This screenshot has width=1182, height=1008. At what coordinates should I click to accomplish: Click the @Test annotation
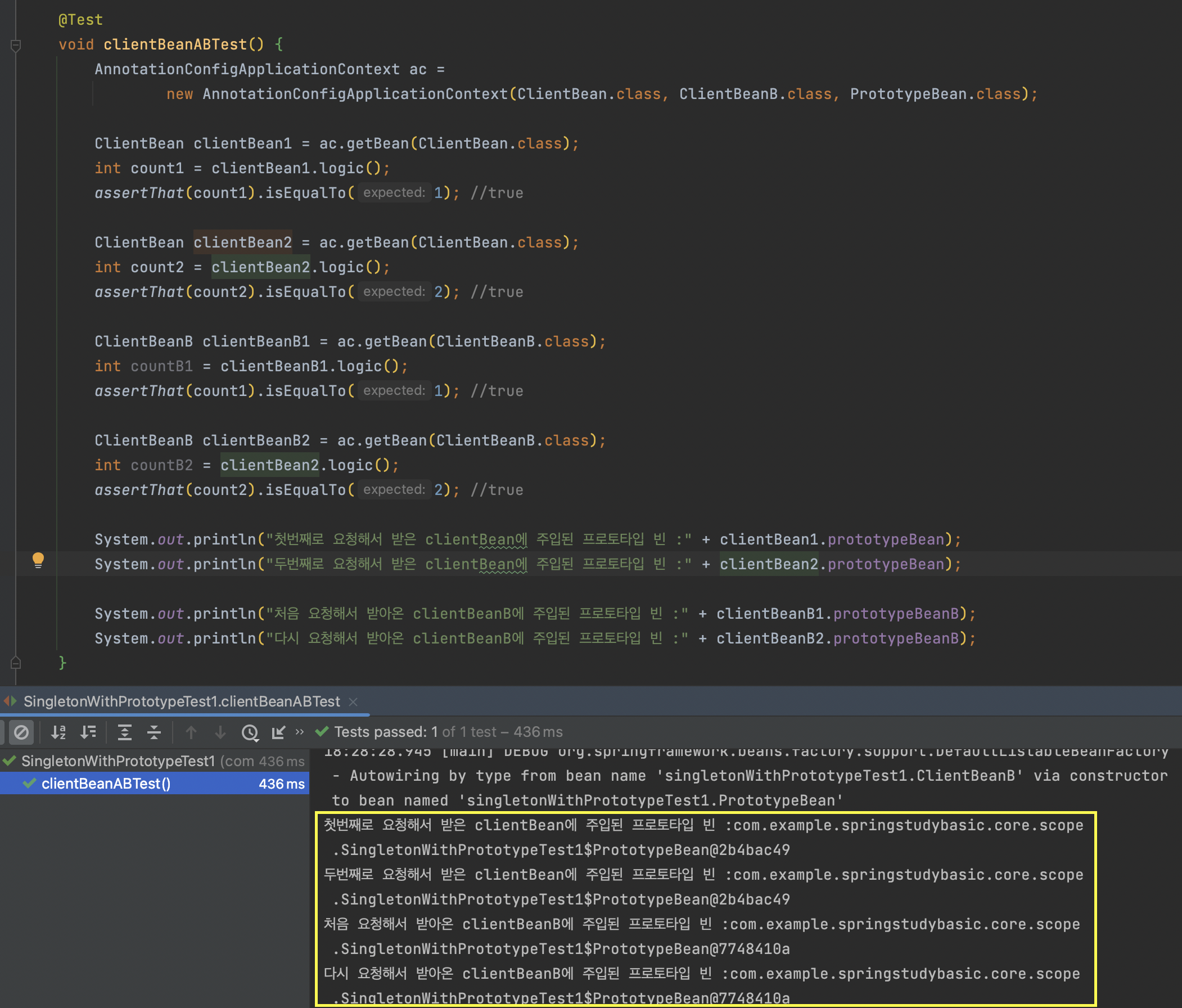(80, 20)
